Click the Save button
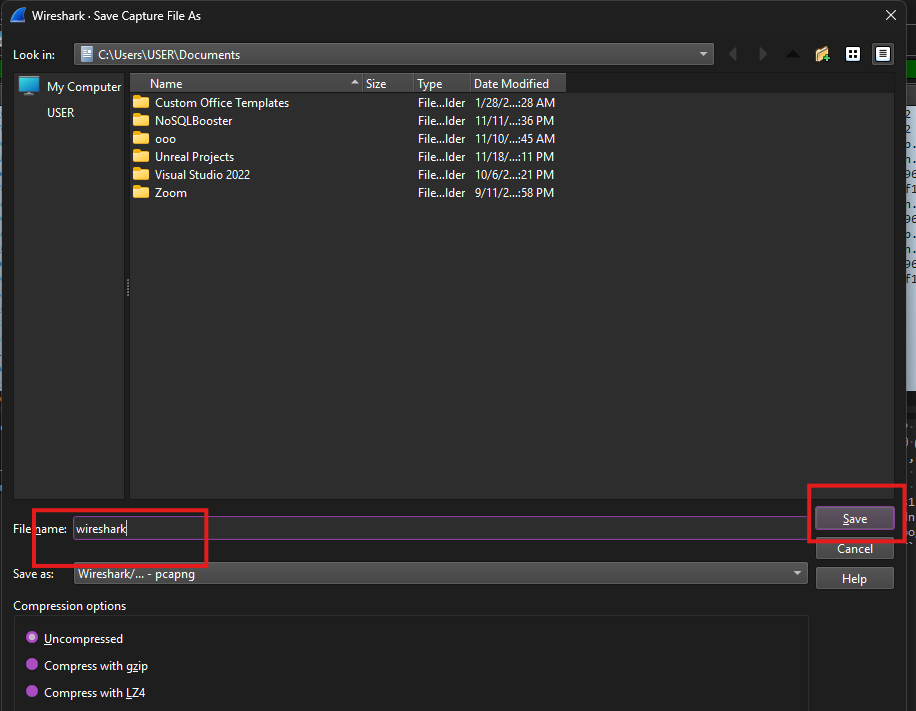Viewport: 916px width, 711px height. pyautogui.click(x=855, y=519)
